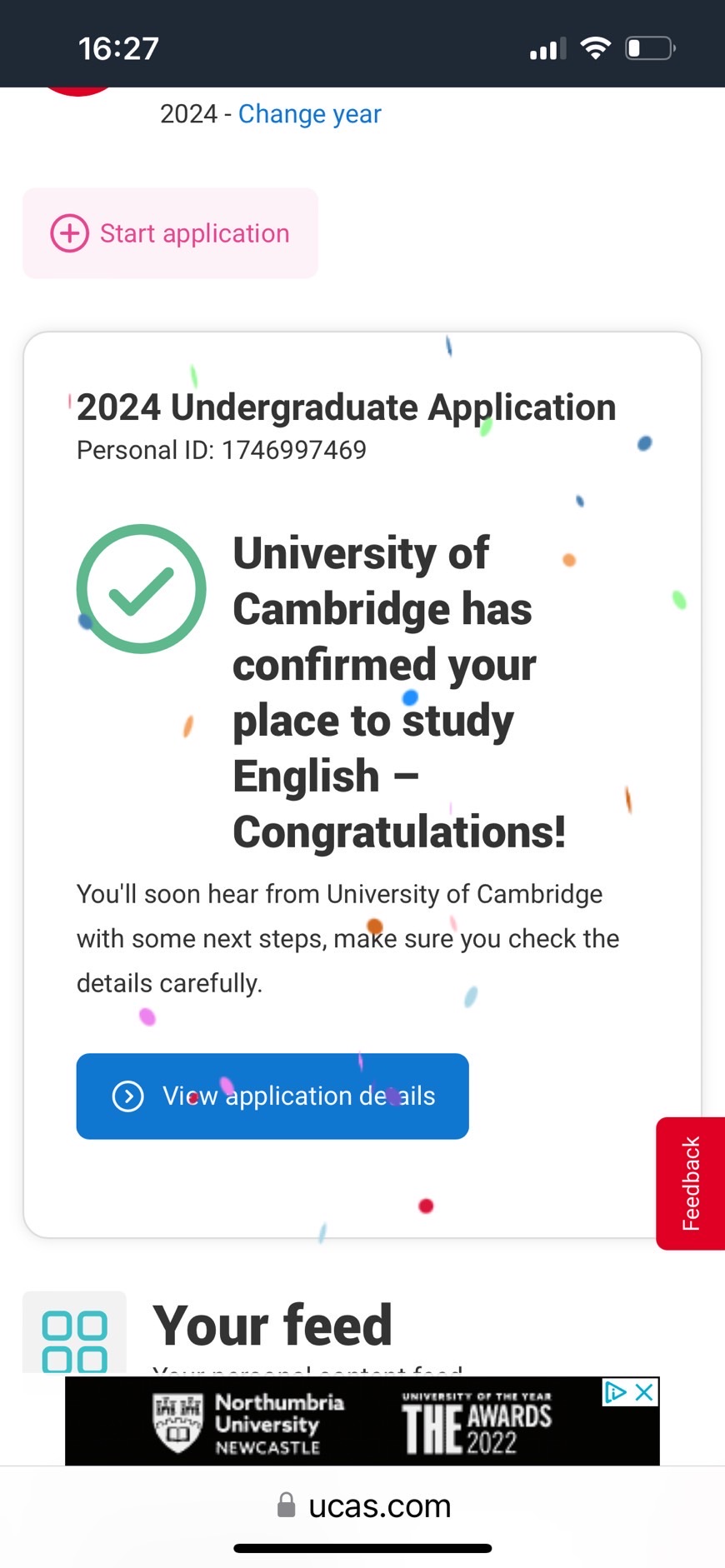Tap the Wi-Fi status icon

coord(595,48)
